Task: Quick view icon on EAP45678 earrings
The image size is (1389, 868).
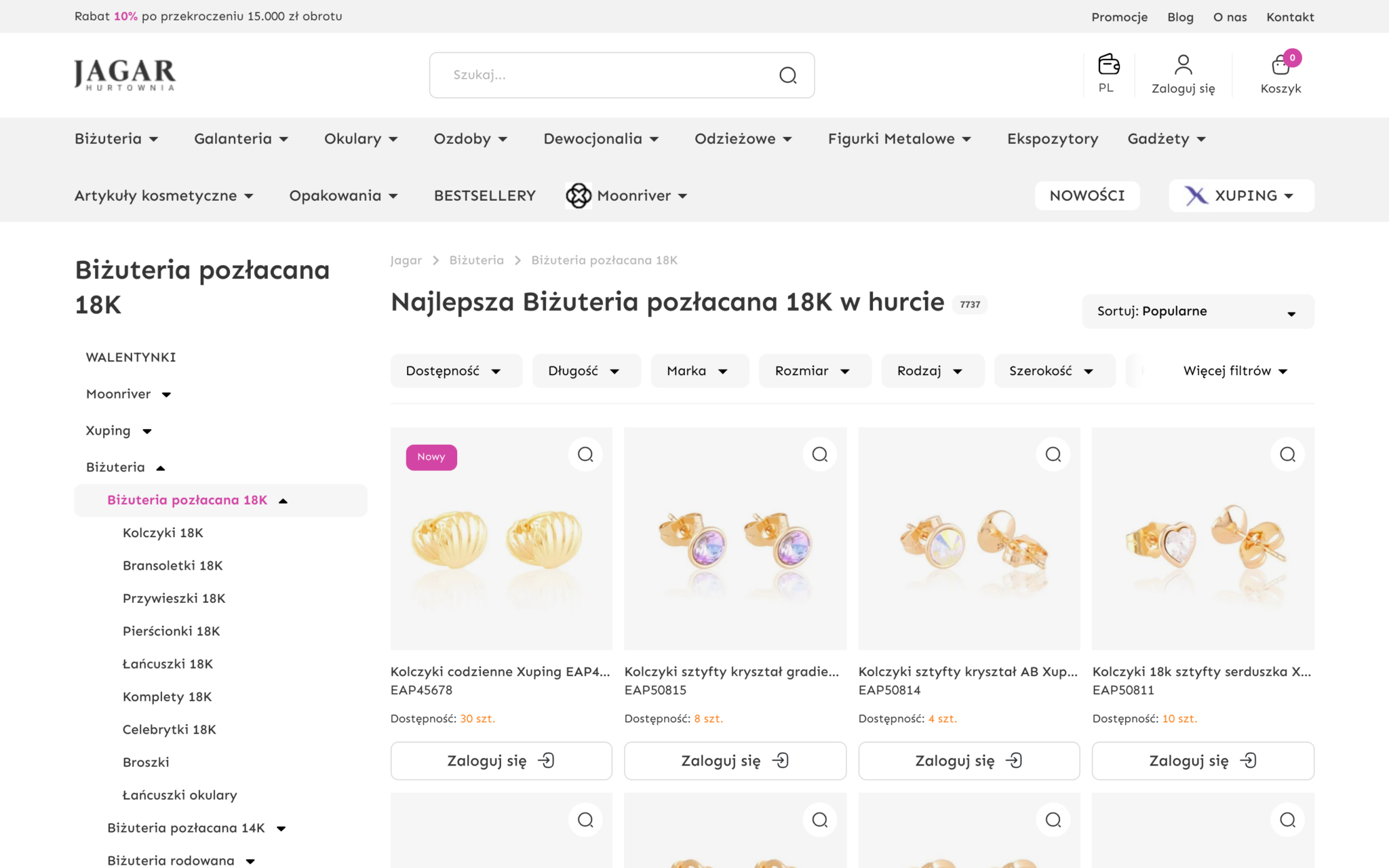Action: point(585,454)
